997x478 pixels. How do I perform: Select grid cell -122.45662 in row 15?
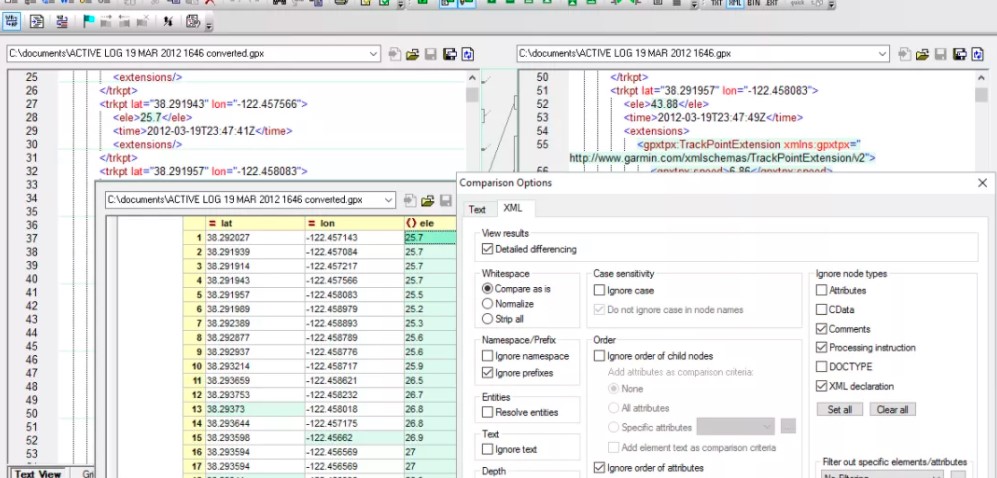354,438
